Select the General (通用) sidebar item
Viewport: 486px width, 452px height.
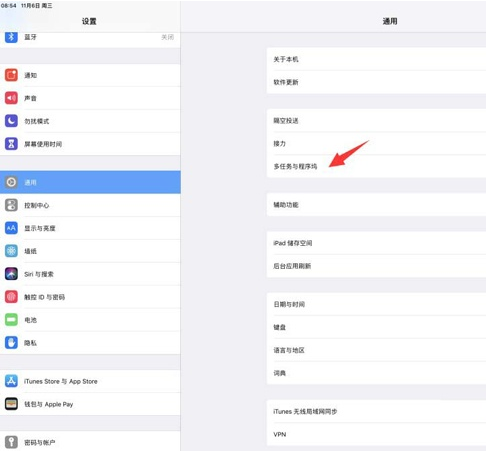pos(90,182)
